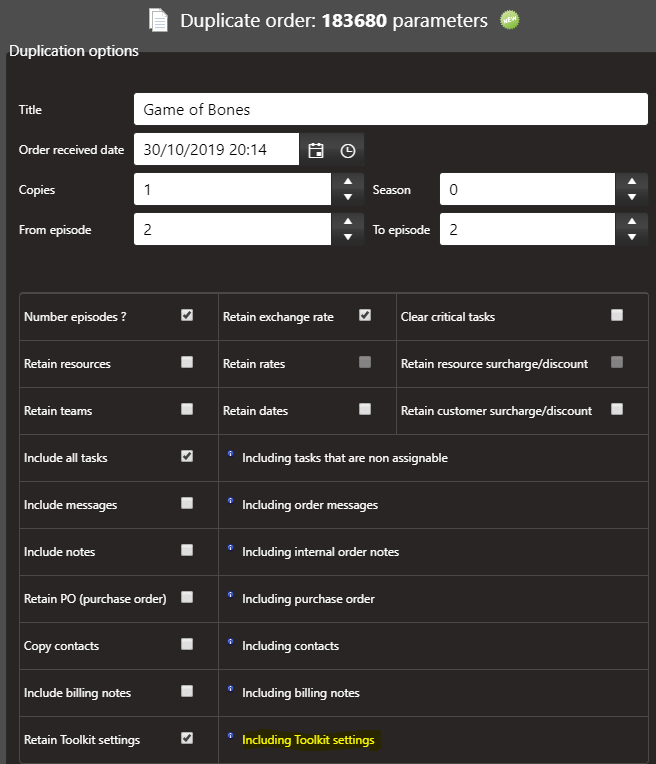
Task: Click the green NEW badge icon
Action: [509, 20]
